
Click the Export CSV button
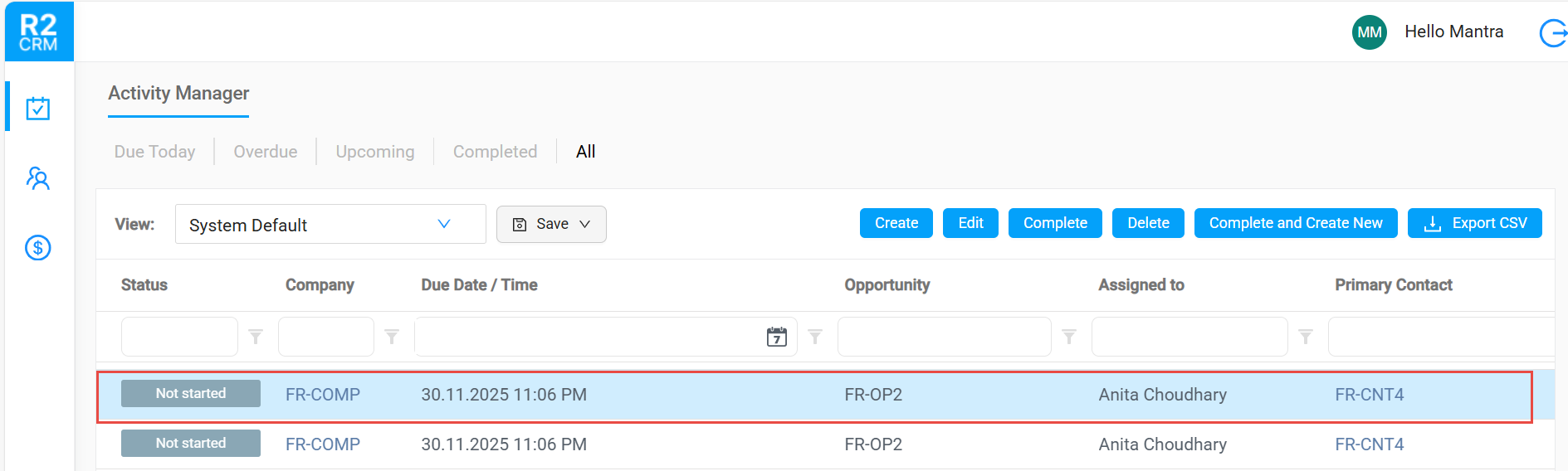click(x=1475, y=223)
